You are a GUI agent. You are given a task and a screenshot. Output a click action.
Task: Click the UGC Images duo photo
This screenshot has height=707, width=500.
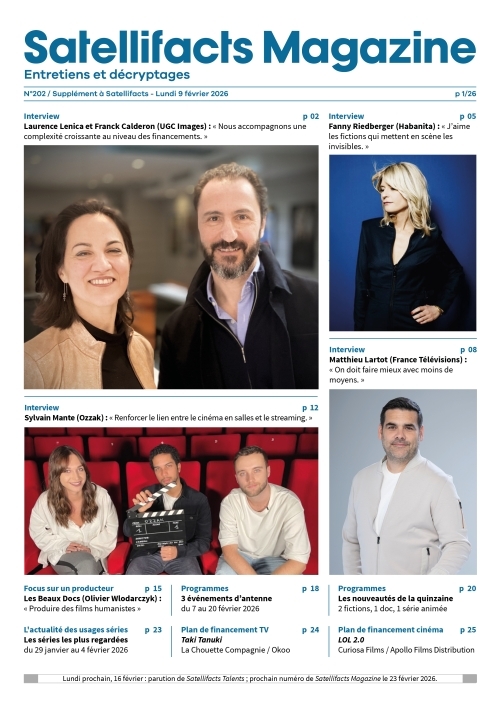(x=171, y=267)
